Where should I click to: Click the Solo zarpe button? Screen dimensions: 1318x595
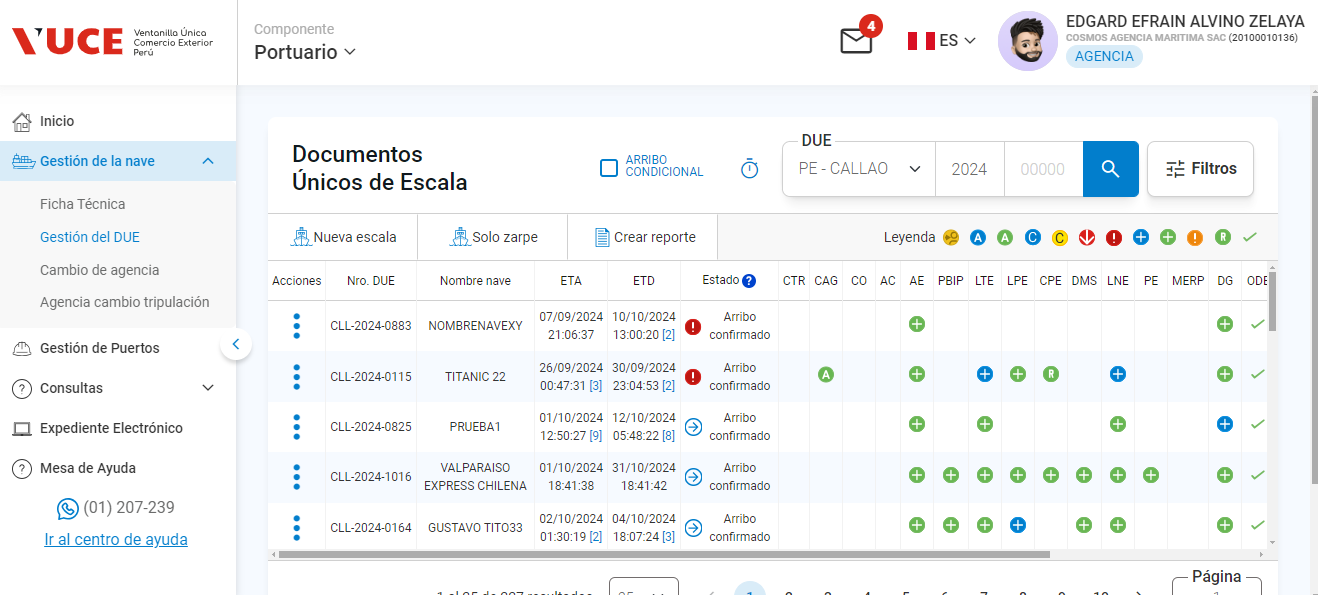click(493, 237)
